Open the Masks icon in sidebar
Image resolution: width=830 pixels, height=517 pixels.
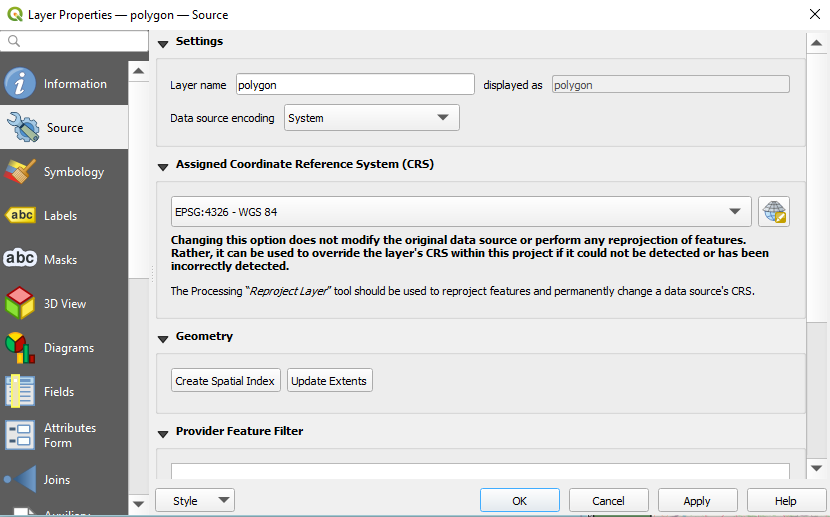(x=21, y=260)
